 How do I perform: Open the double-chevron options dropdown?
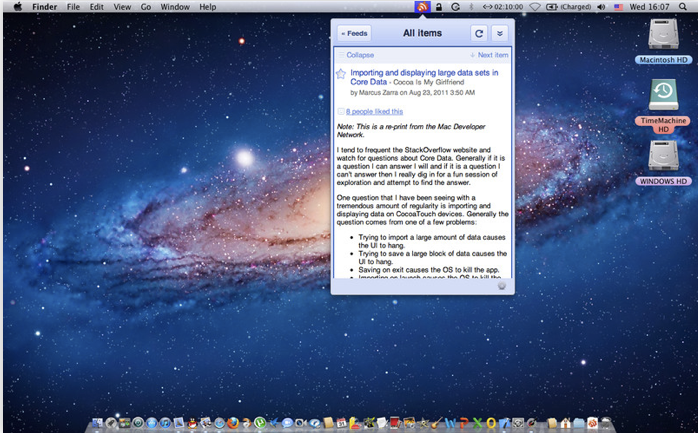tap(499, 33)
